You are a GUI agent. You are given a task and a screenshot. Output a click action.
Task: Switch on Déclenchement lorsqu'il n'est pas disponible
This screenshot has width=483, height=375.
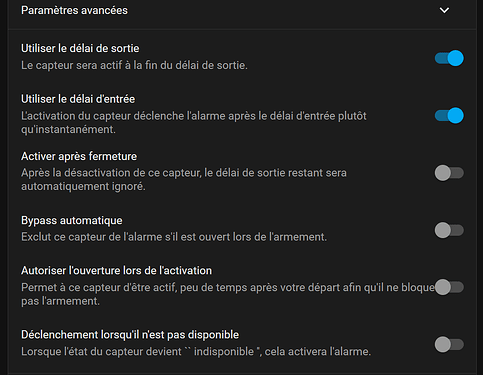click(449, 344)
